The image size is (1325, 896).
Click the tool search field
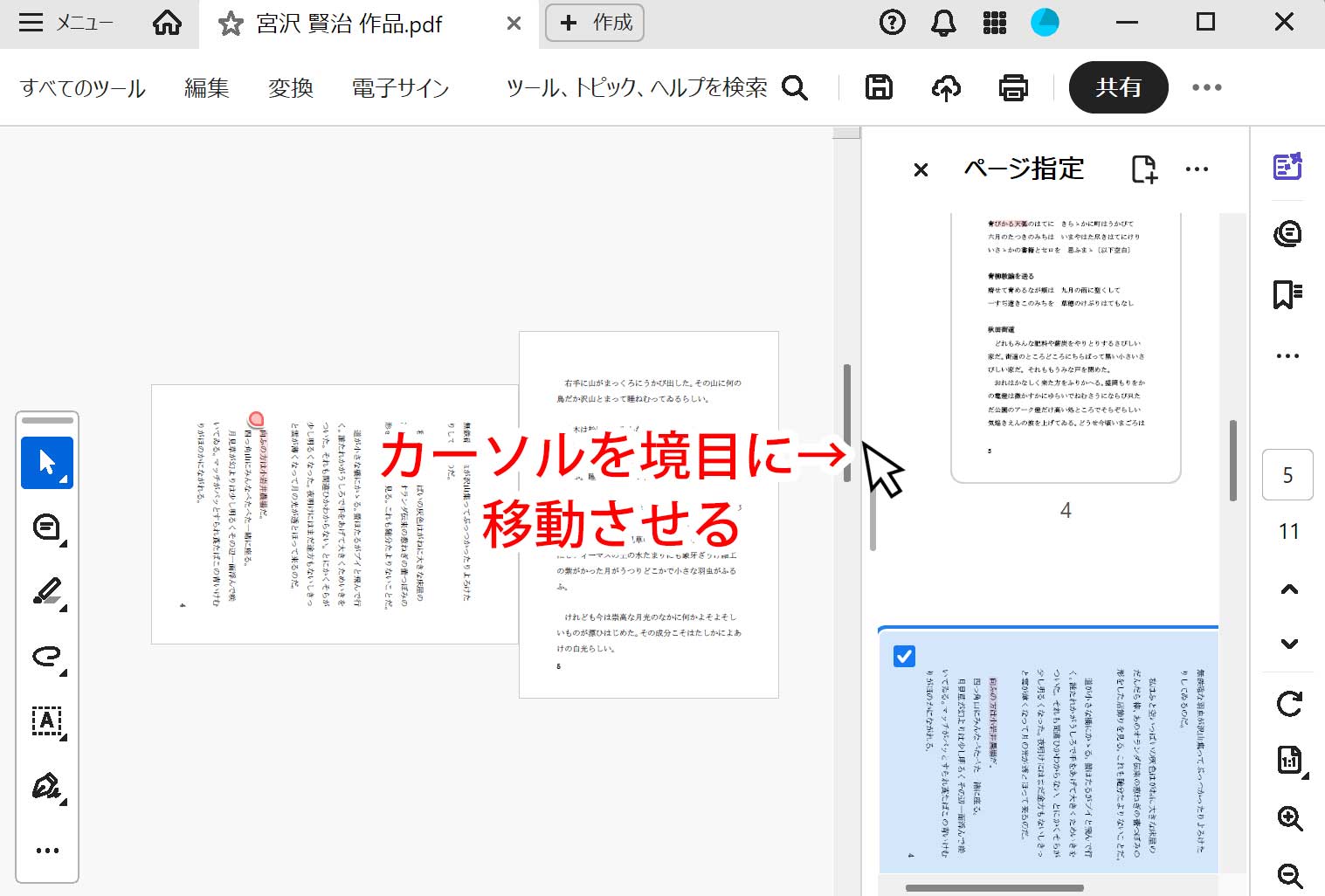pos(657,87)
